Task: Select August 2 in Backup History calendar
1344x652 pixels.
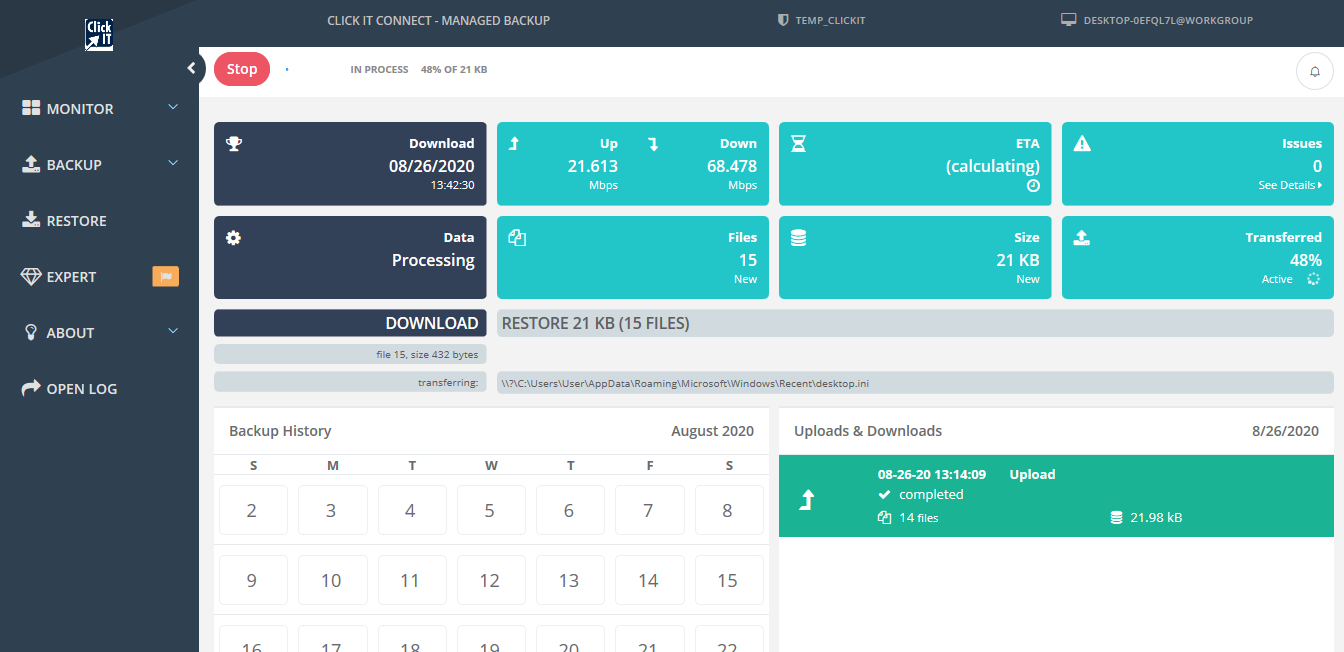Action: coord(252,510)
